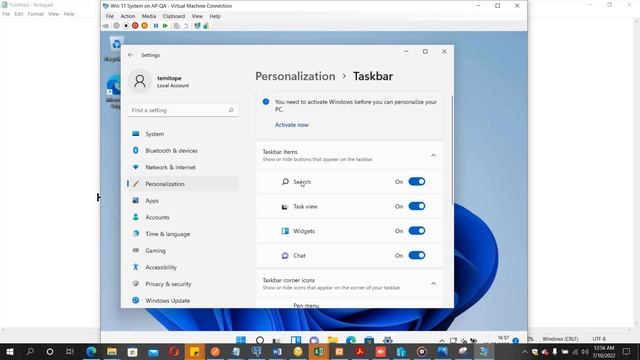The height and width of the screenshot is (360, 640).
Task: Open Microsoft Edge from the host taskbar
Action: tap(91, 351)
